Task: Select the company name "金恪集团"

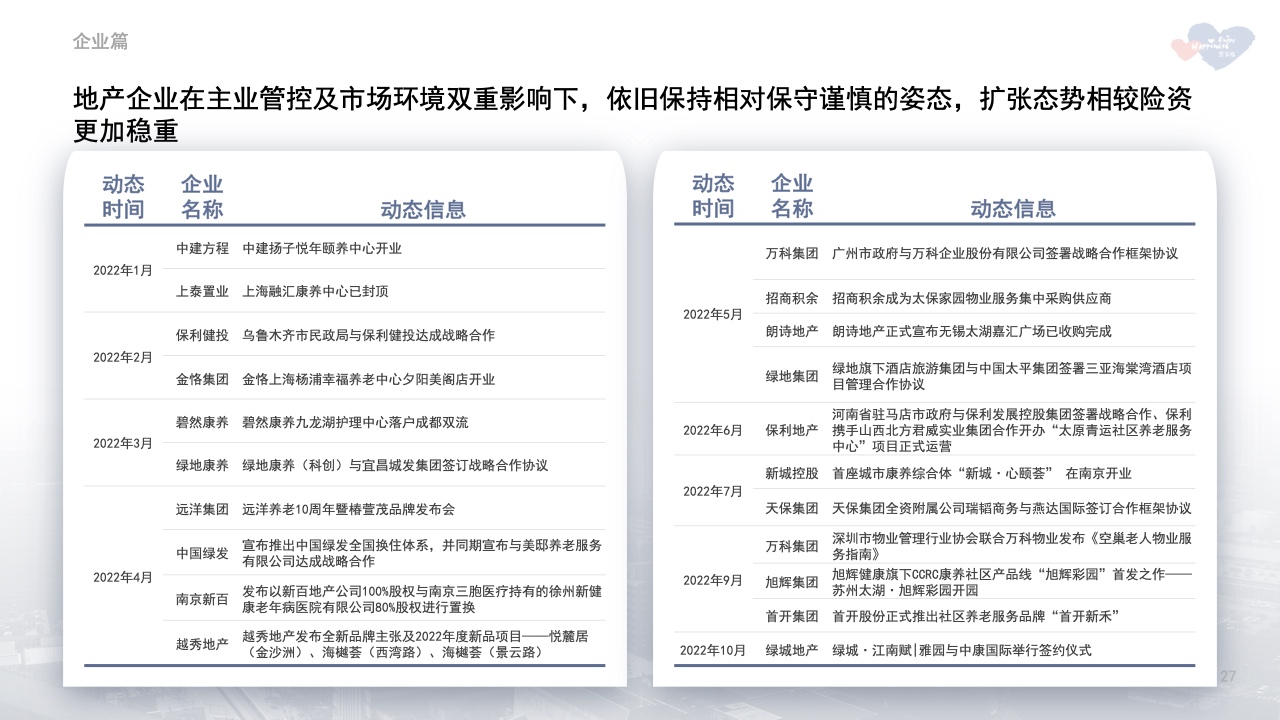Action: (x=202, y=379)
